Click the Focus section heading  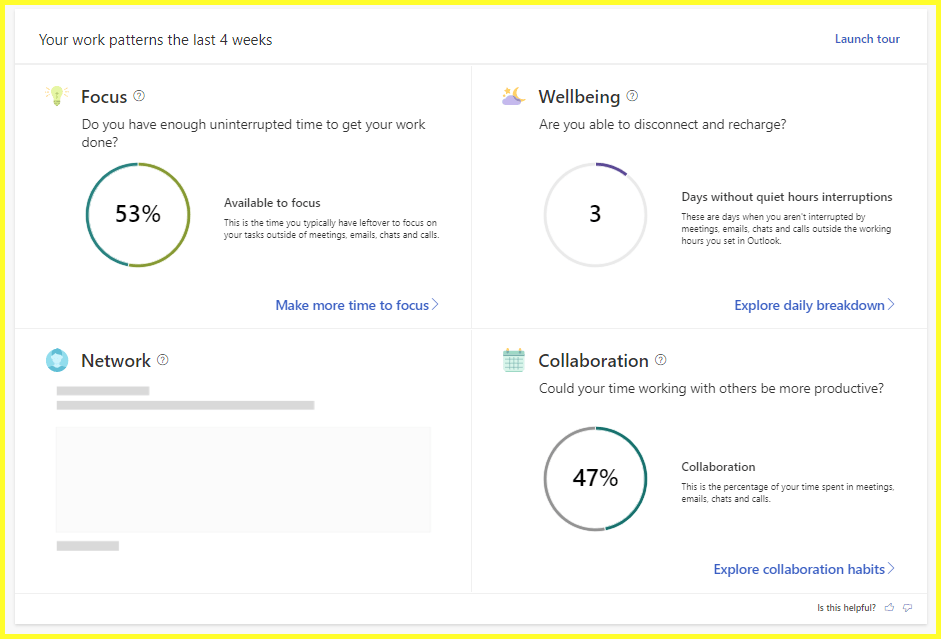(104, 97)
